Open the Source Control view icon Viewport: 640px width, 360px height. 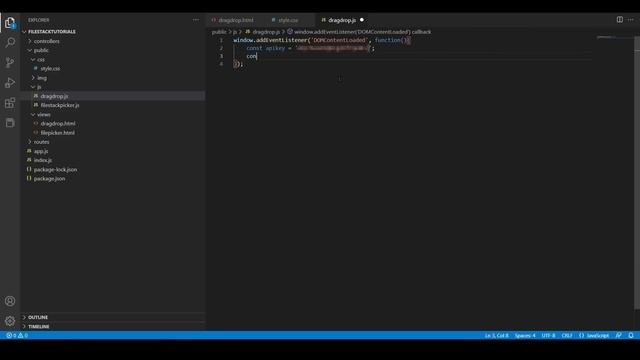(10, 62)
